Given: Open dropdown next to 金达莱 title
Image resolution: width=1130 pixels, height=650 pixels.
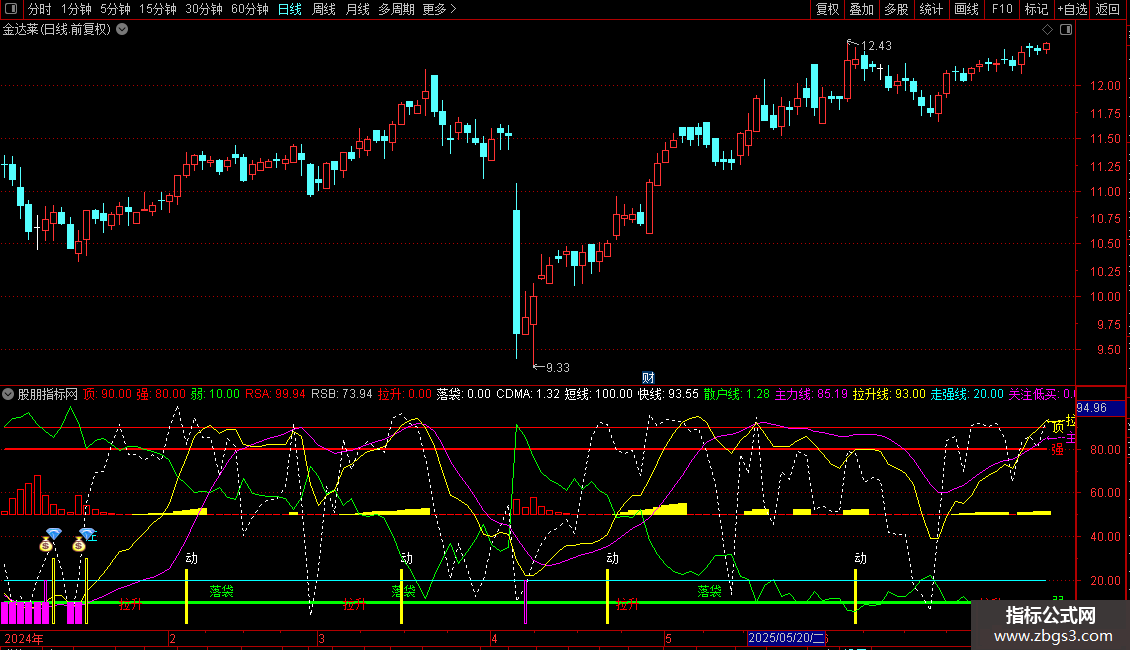Looking at the screenshot, I should (x=123, y=29).
